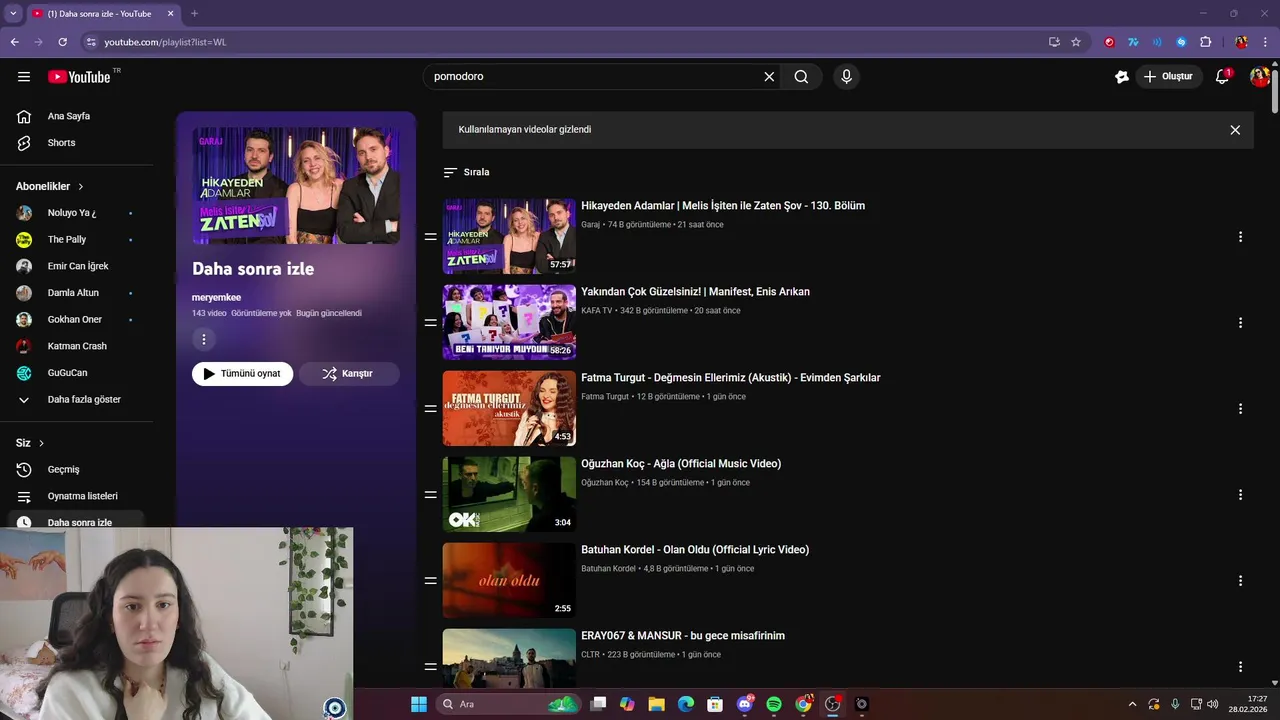This screenshot has height=720, width=1280.
Task: Open the Oluştur create button
Action: click(x=1168, y=77)
